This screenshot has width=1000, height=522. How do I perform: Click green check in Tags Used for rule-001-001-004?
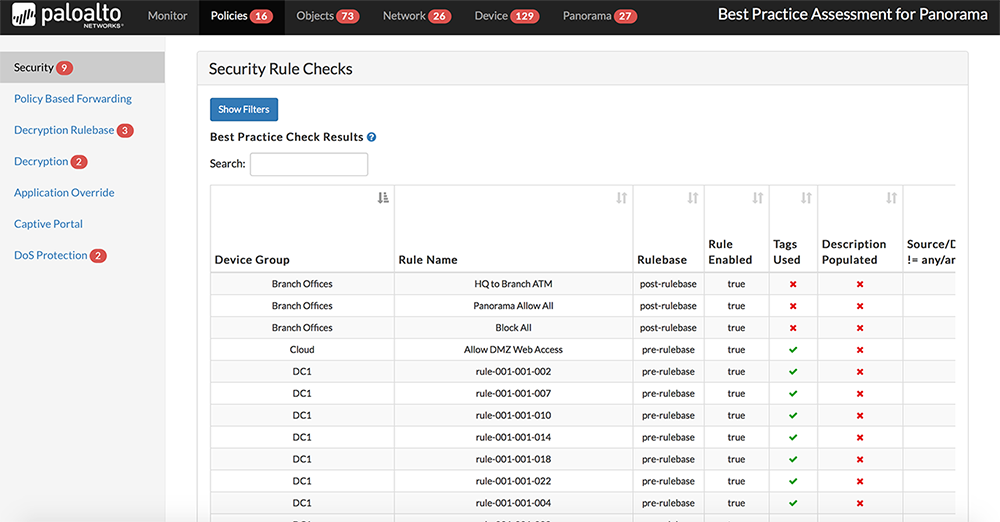click(793, 503)
